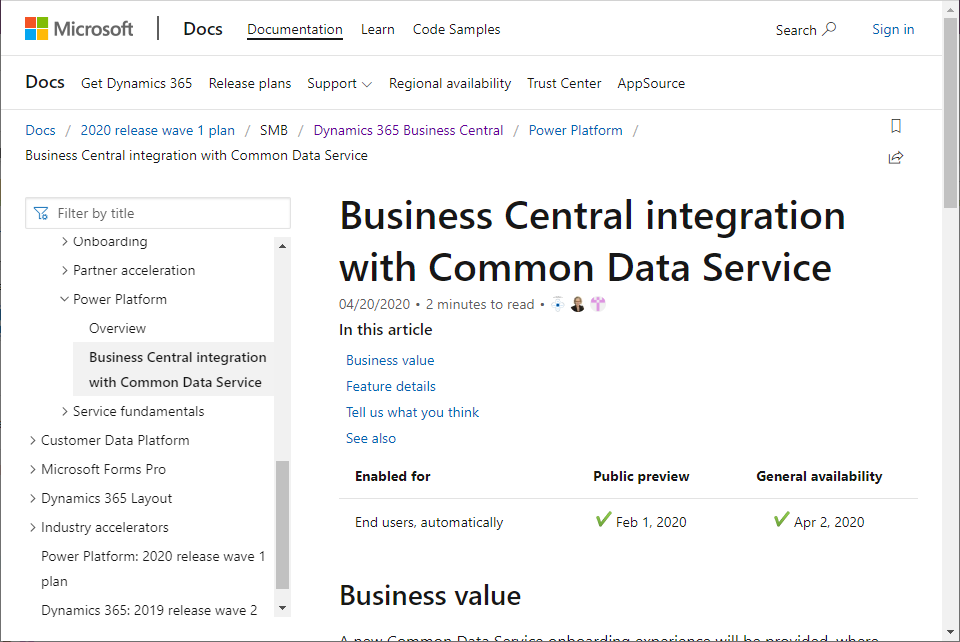Collapse the Power Platform tree section
The image size is (960, 642).
(64, 299)
